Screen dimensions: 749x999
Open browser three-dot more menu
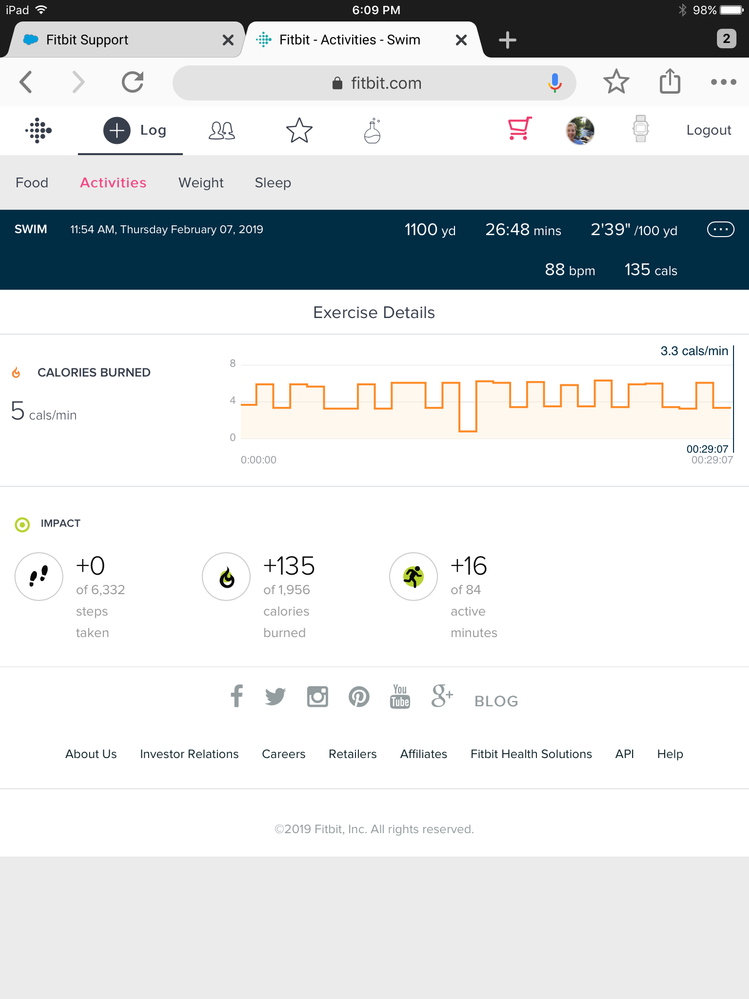723,82
